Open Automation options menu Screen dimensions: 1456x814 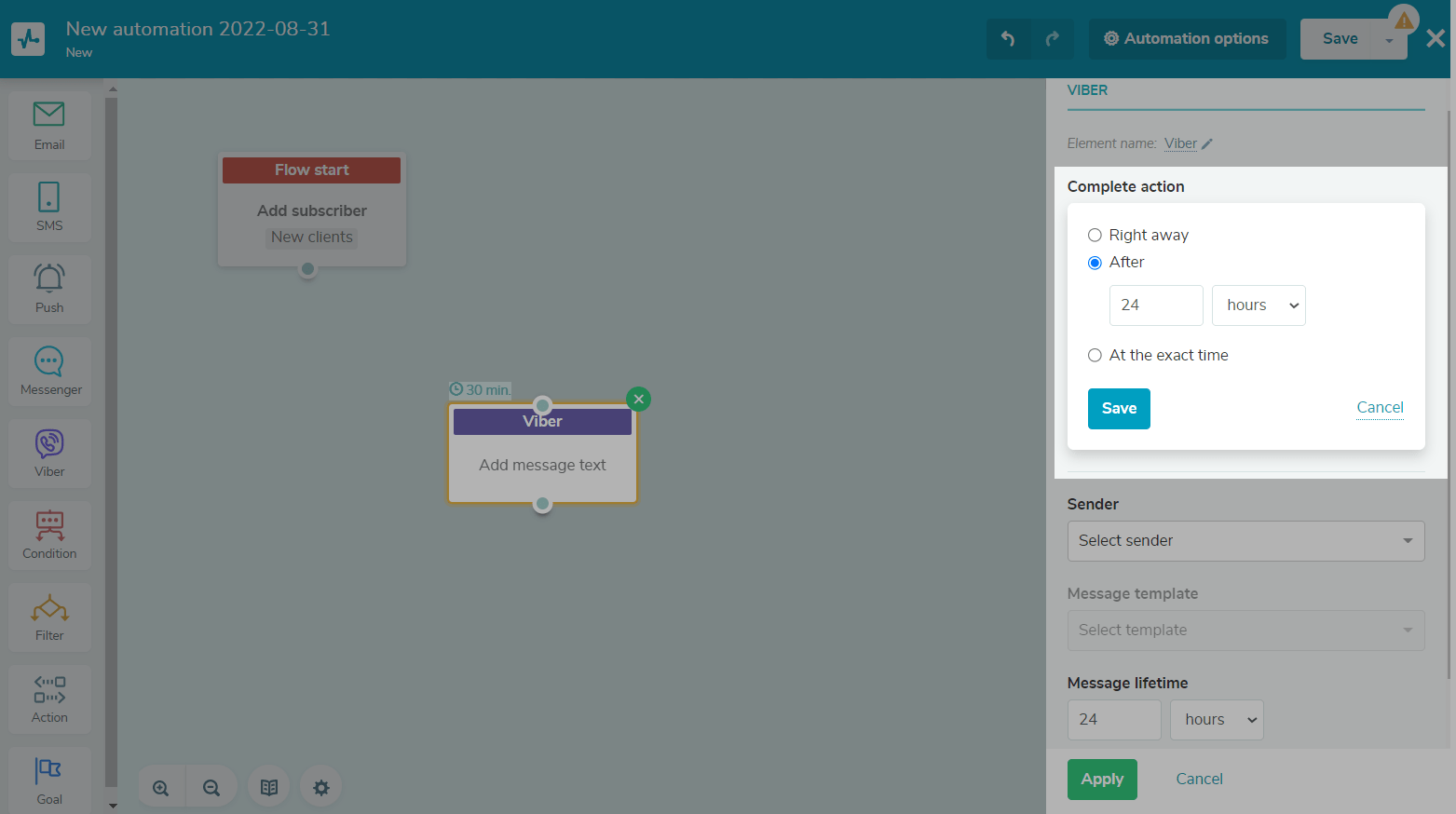[x=1187, y=39]
